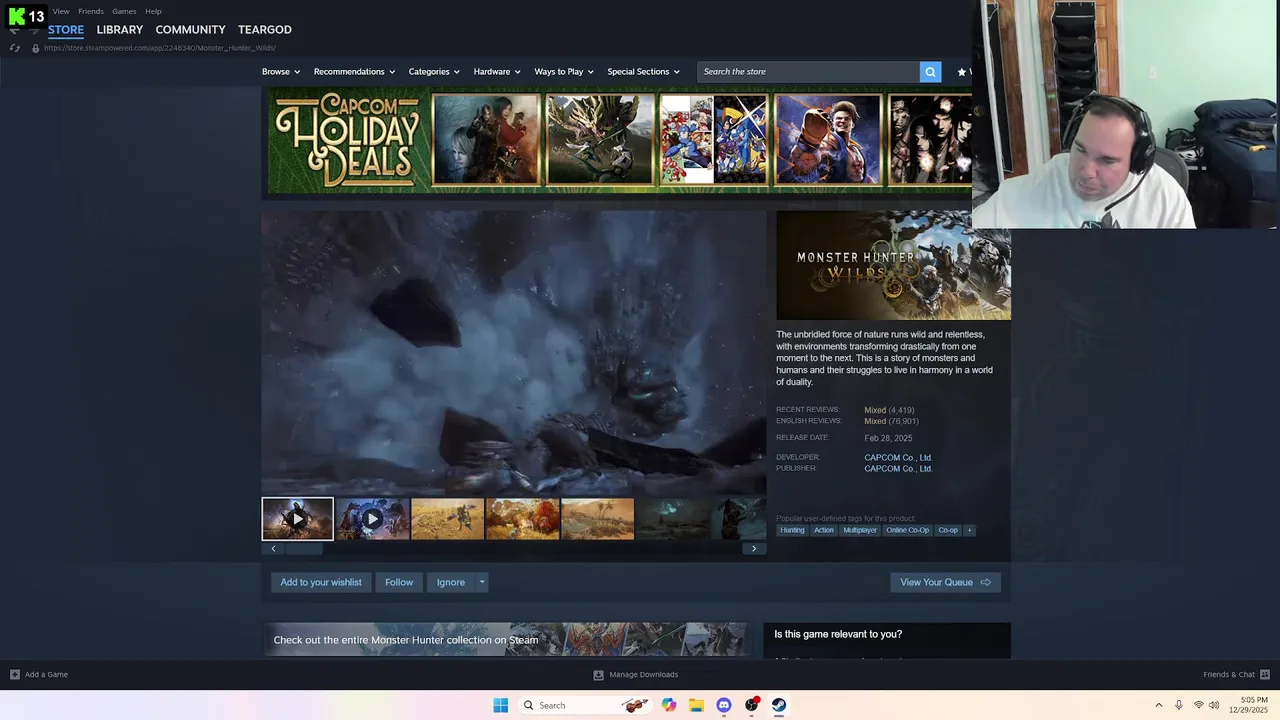Click the Hunting tag
This screenshot has width=1280, height=720.
(792, 530)
